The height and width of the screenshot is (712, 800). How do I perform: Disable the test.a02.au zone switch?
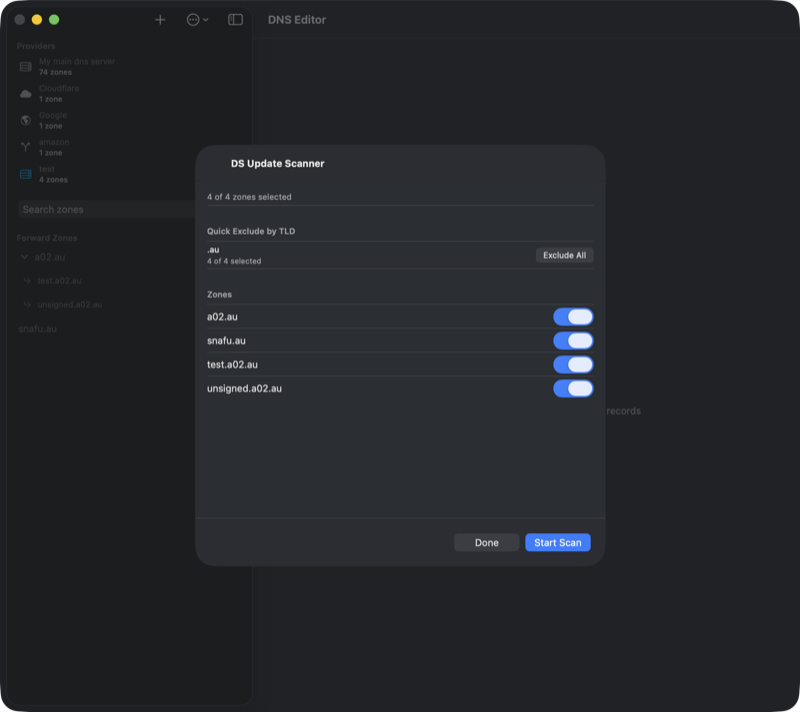click(x=573, y=364)
